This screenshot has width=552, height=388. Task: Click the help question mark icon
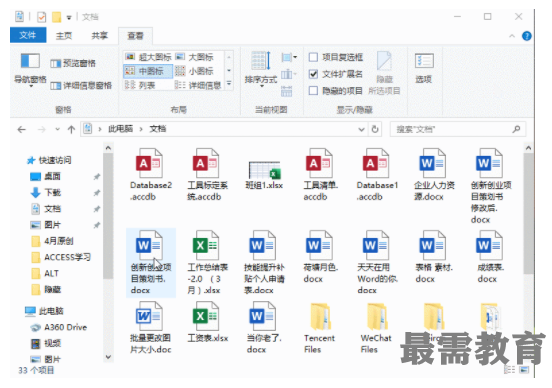point(527,36)
